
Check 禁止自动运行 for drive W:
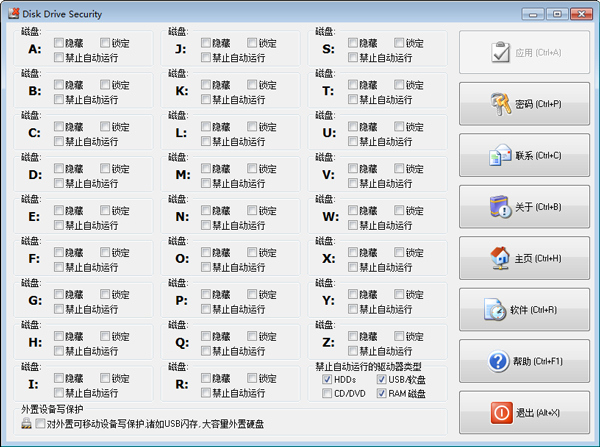353,225
